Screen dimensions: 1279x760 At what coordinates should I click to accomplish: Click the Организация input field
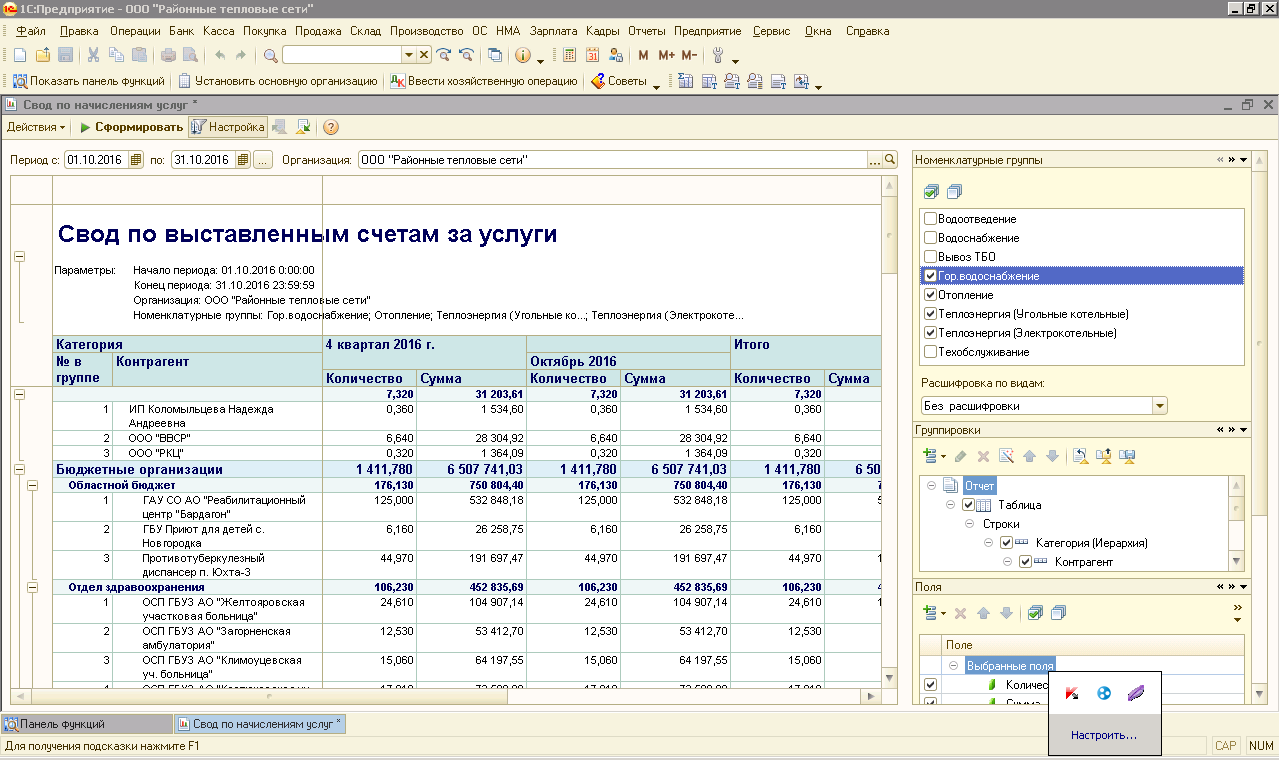click(x=612, y=160)
